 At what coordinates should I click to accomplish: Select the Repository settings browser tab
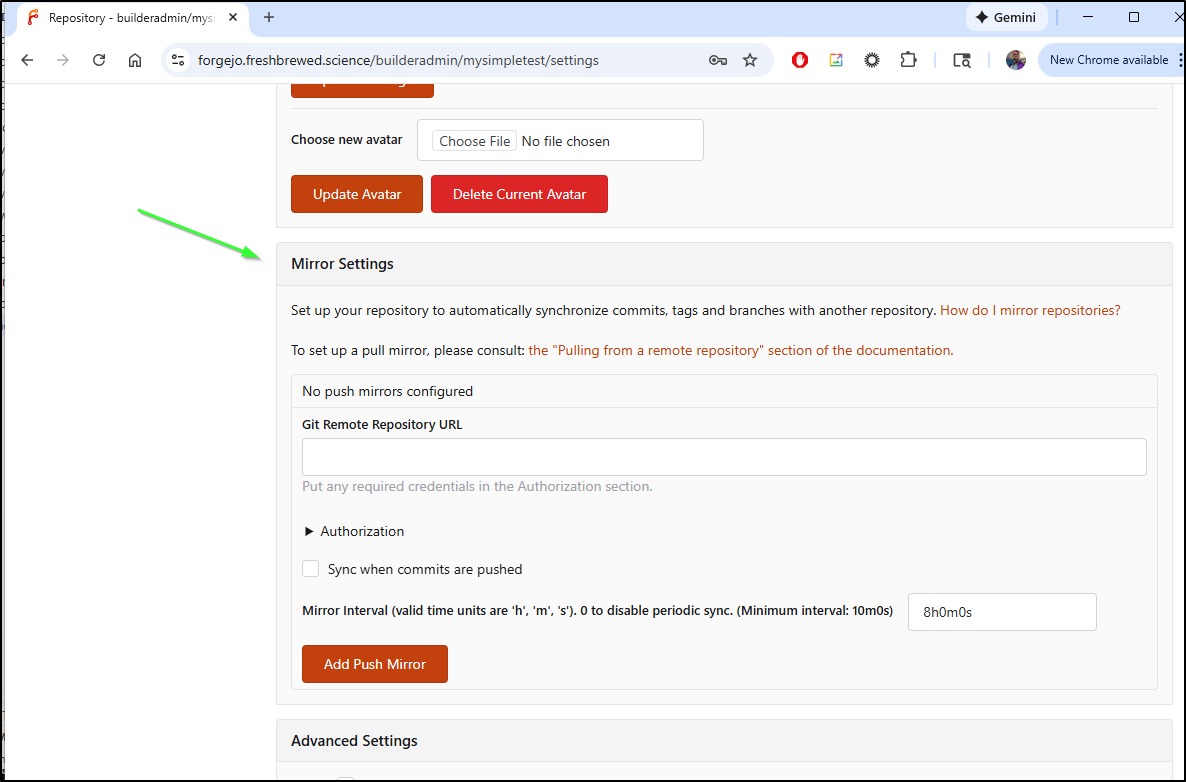[130, 18]
